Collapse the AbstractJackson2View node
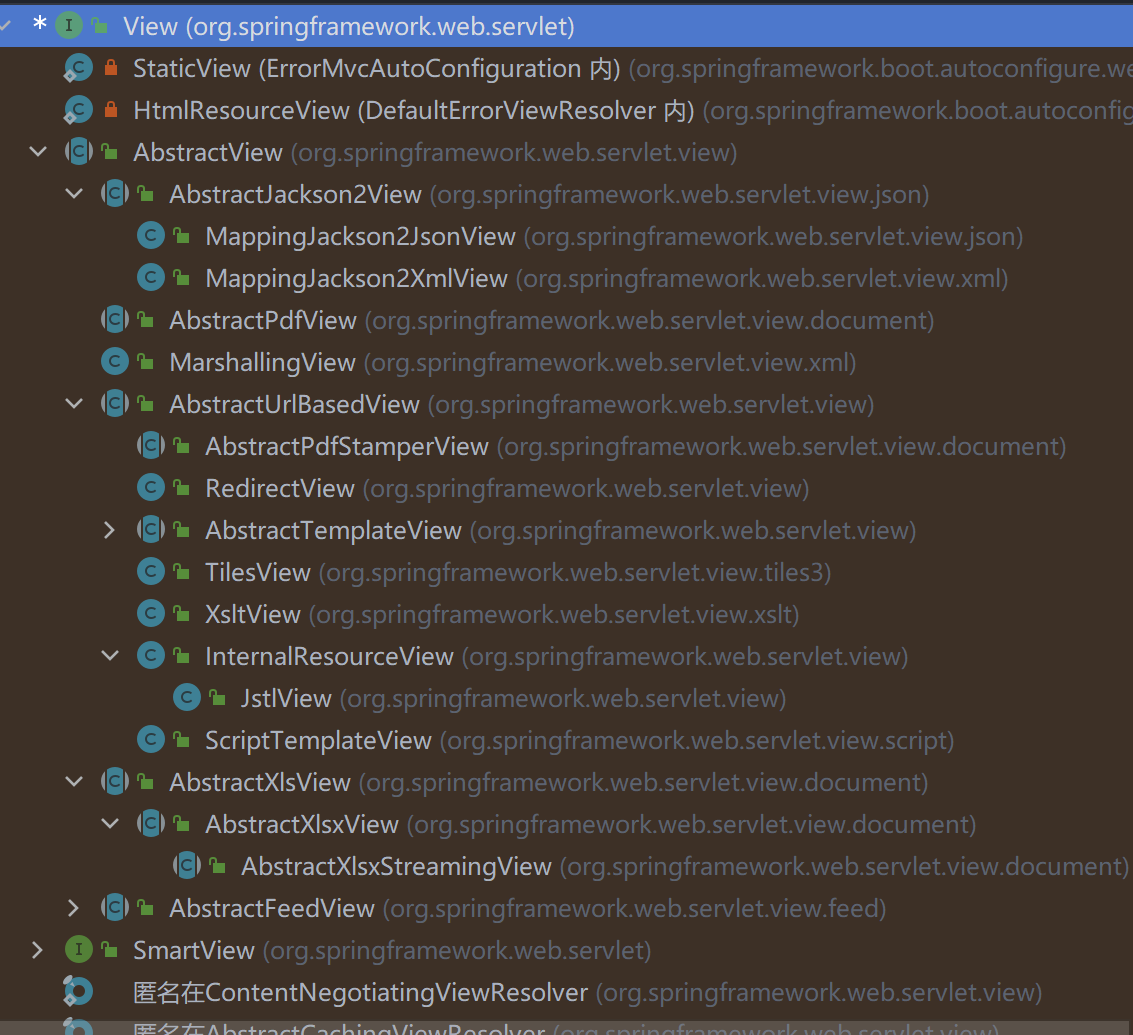Screen dimensions: 1133x1035 pyautogui.click(x=74, y=194)
